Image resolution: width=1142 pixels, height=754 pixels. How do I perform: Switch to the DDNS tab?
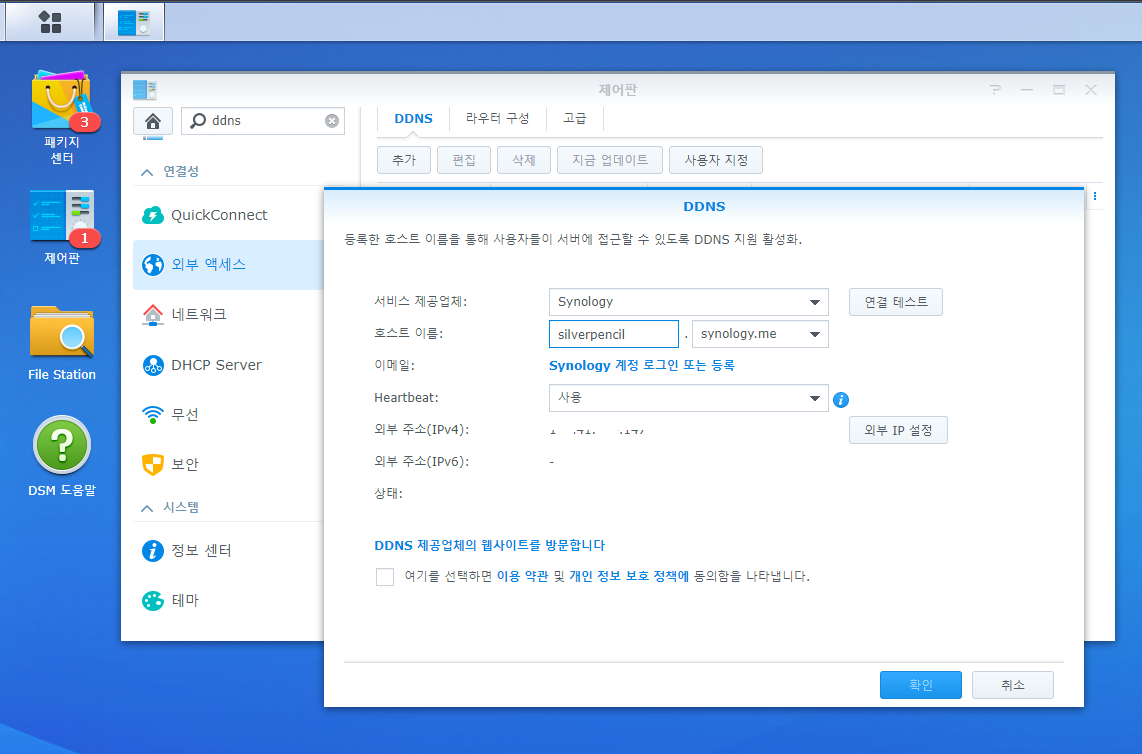point(413,118)
